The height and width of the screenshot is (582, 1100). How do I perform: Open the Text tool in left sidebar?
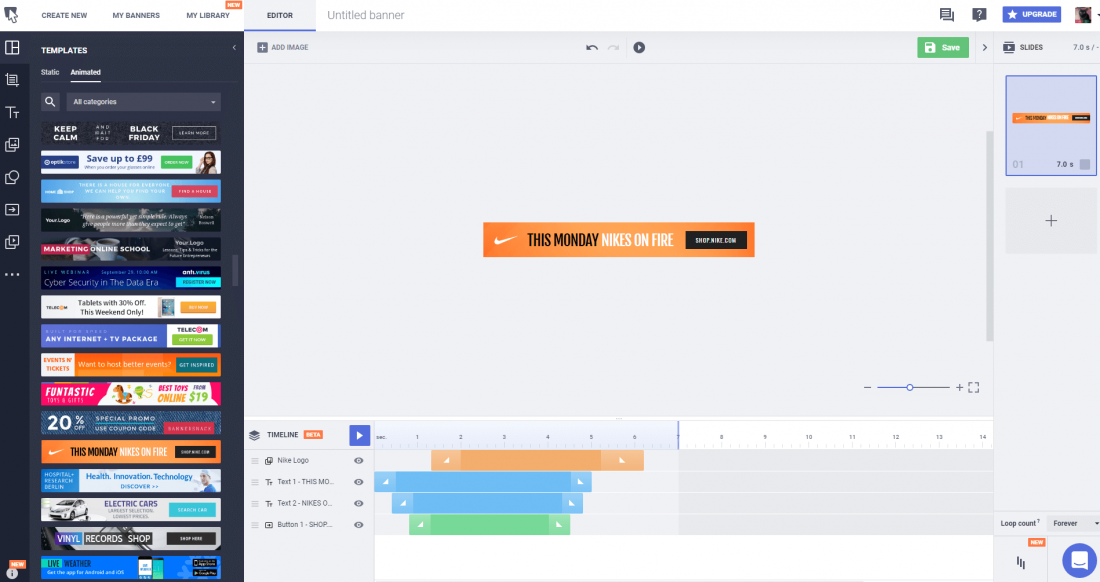tap(12, 112)
